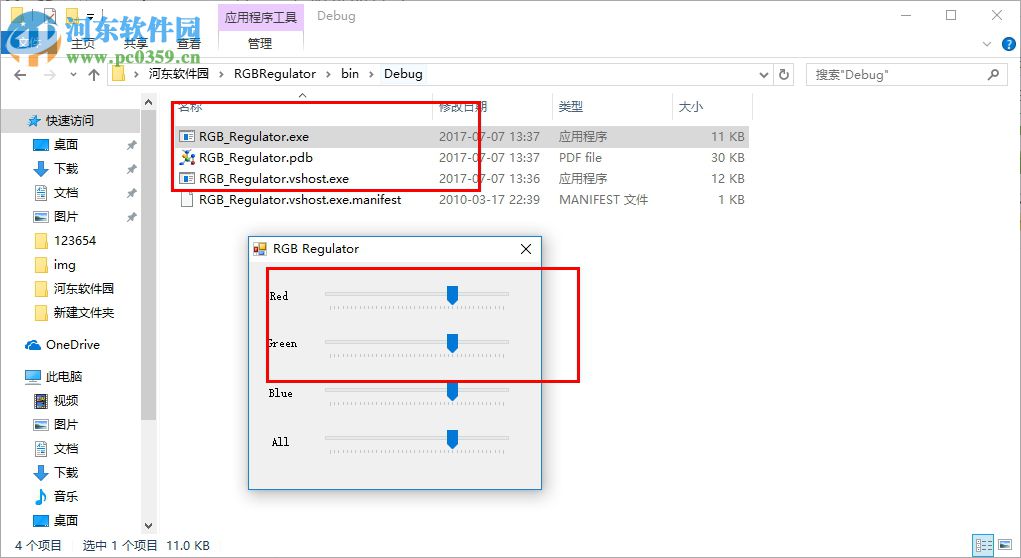Expand the address bar history dropdown
The height and width of the screenshot is (558, 1021).
(x=764, y=75)
